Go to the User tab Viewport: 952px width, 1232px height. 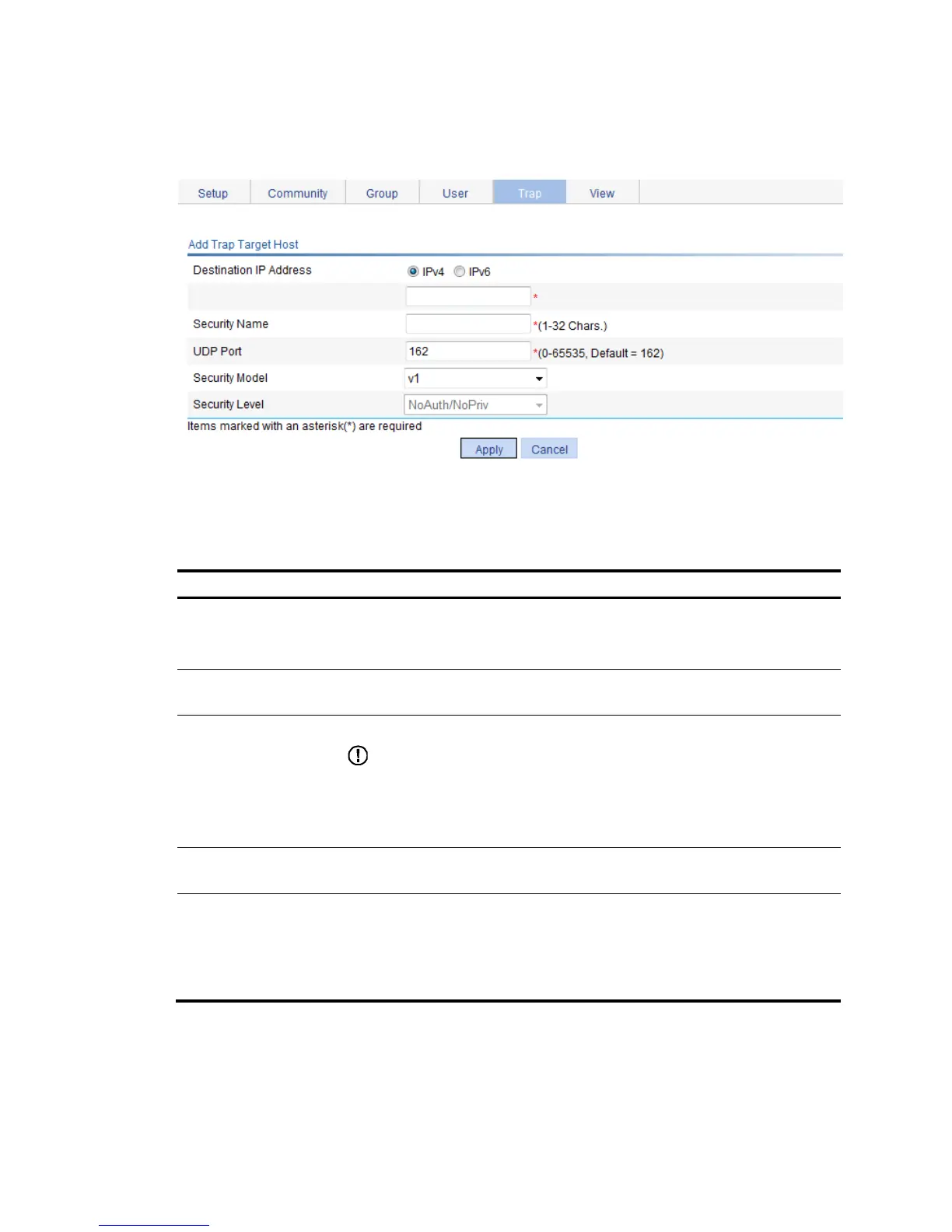point(456,193)
